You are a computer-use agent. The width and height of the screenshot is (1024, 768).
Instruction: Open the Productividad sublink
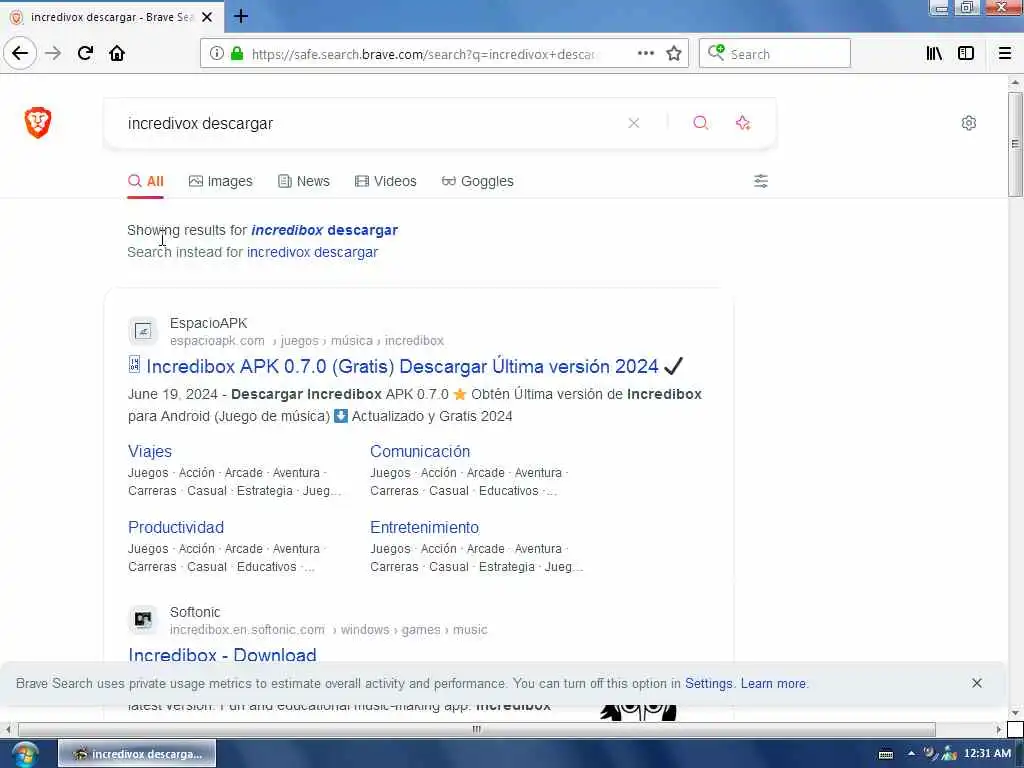(x=176, y=527)
